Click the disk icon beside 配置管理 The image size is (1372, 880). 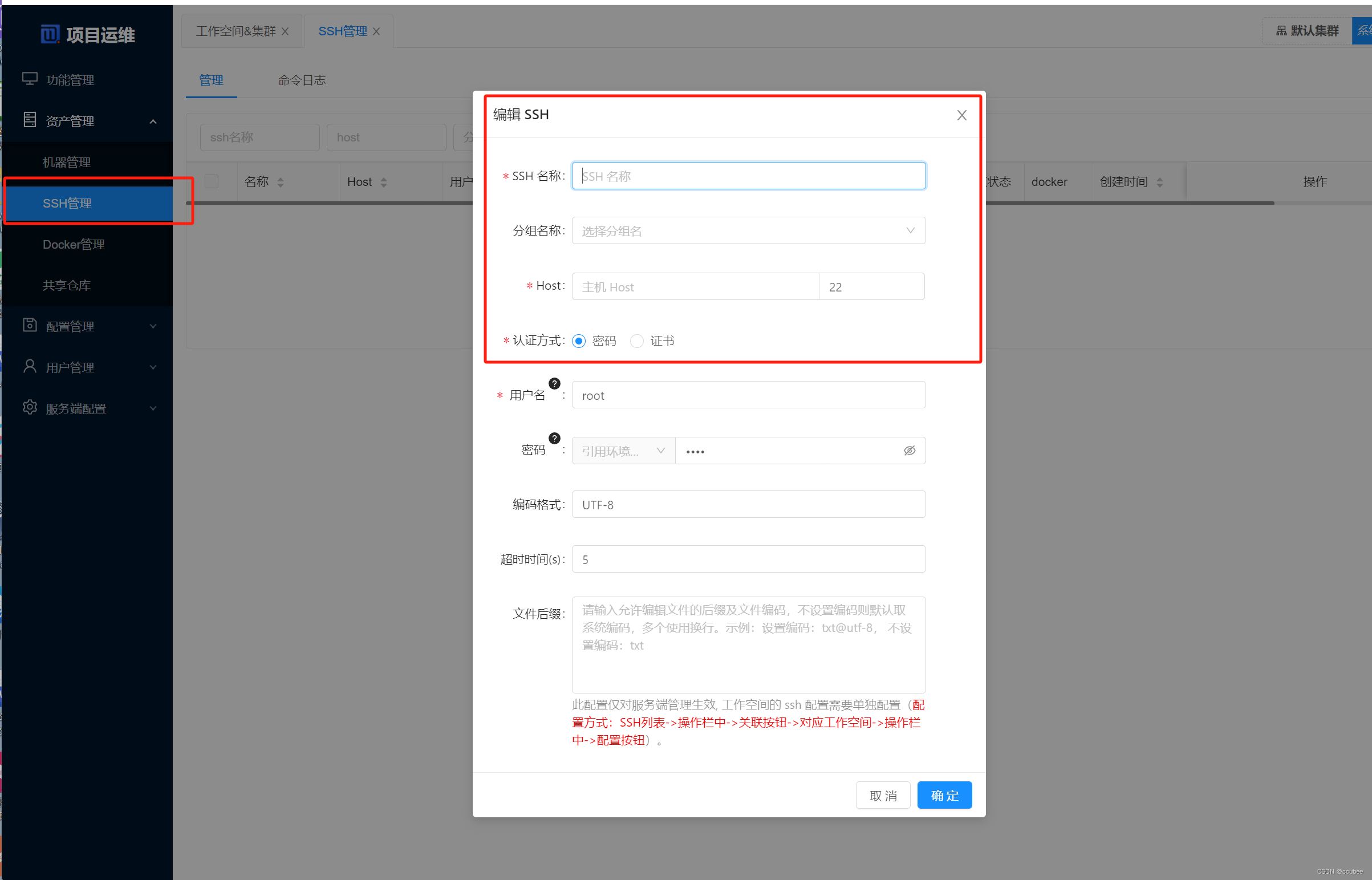[30, 325]
